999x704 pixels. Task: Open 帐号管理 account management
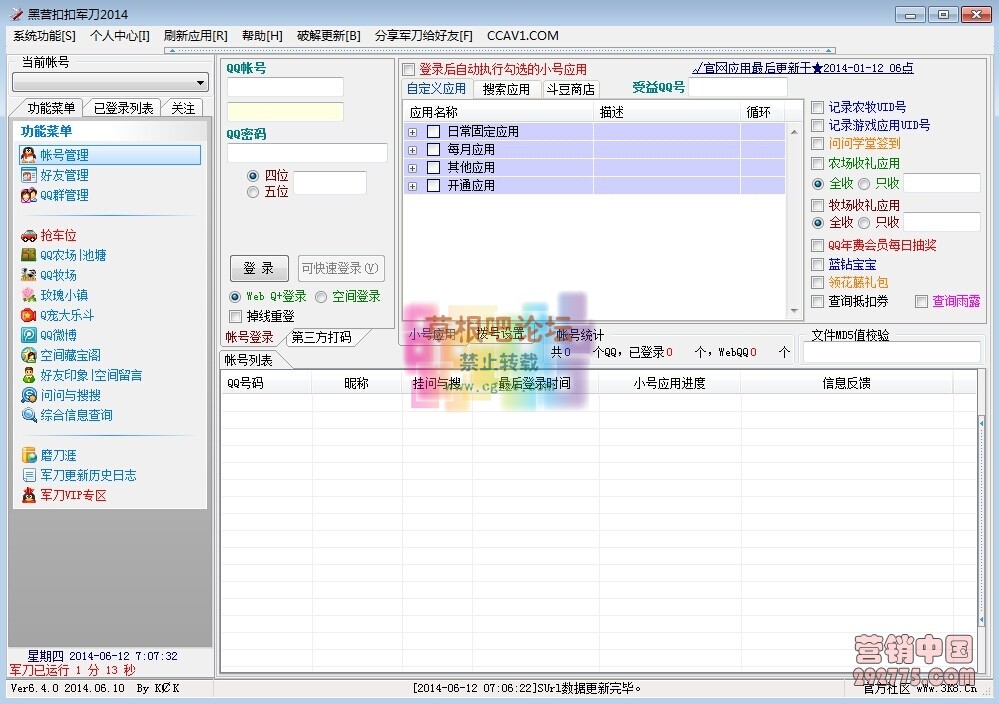tap(62, 153)
